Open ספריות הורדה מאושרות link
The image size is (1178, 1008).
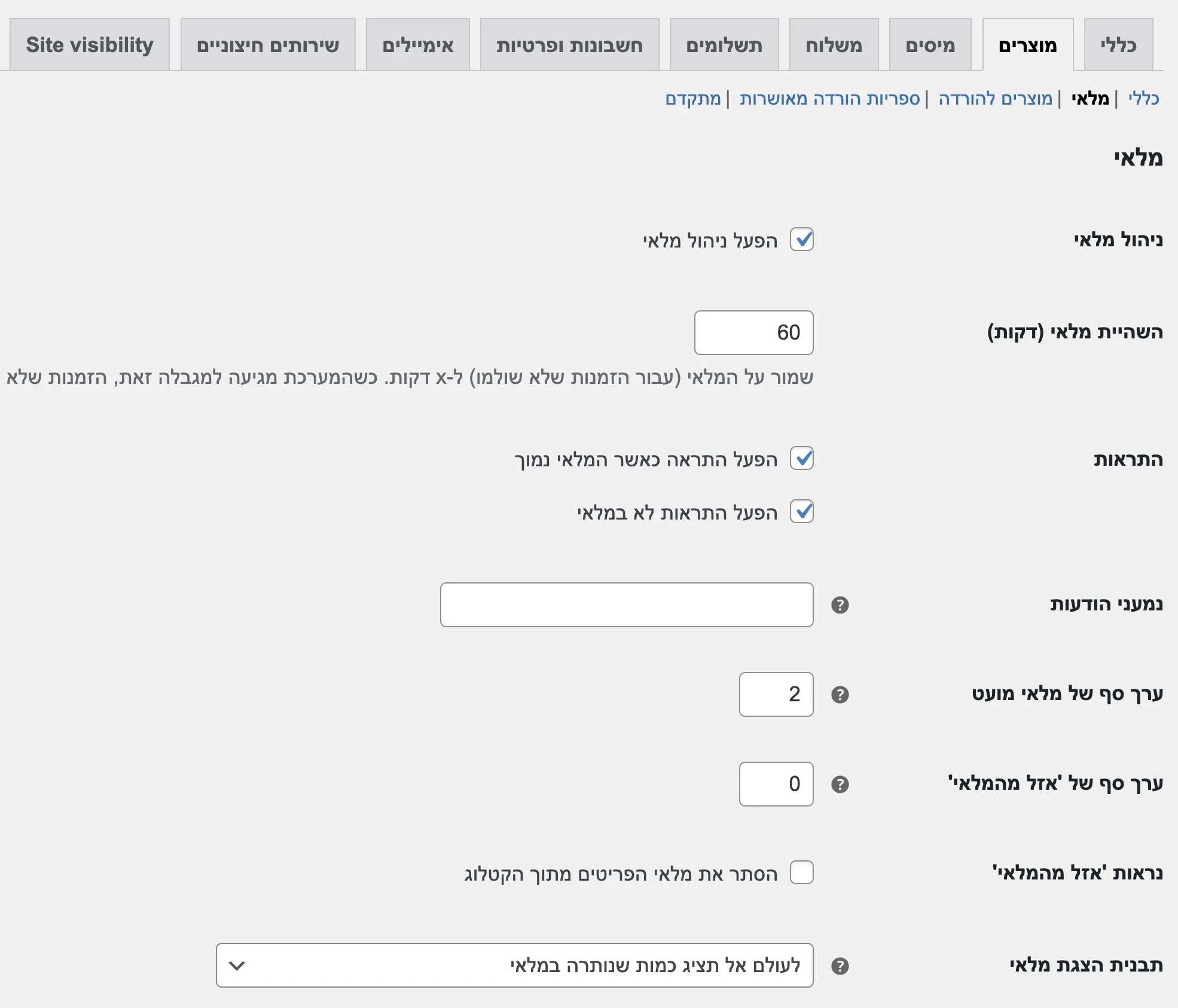[829, 98]
